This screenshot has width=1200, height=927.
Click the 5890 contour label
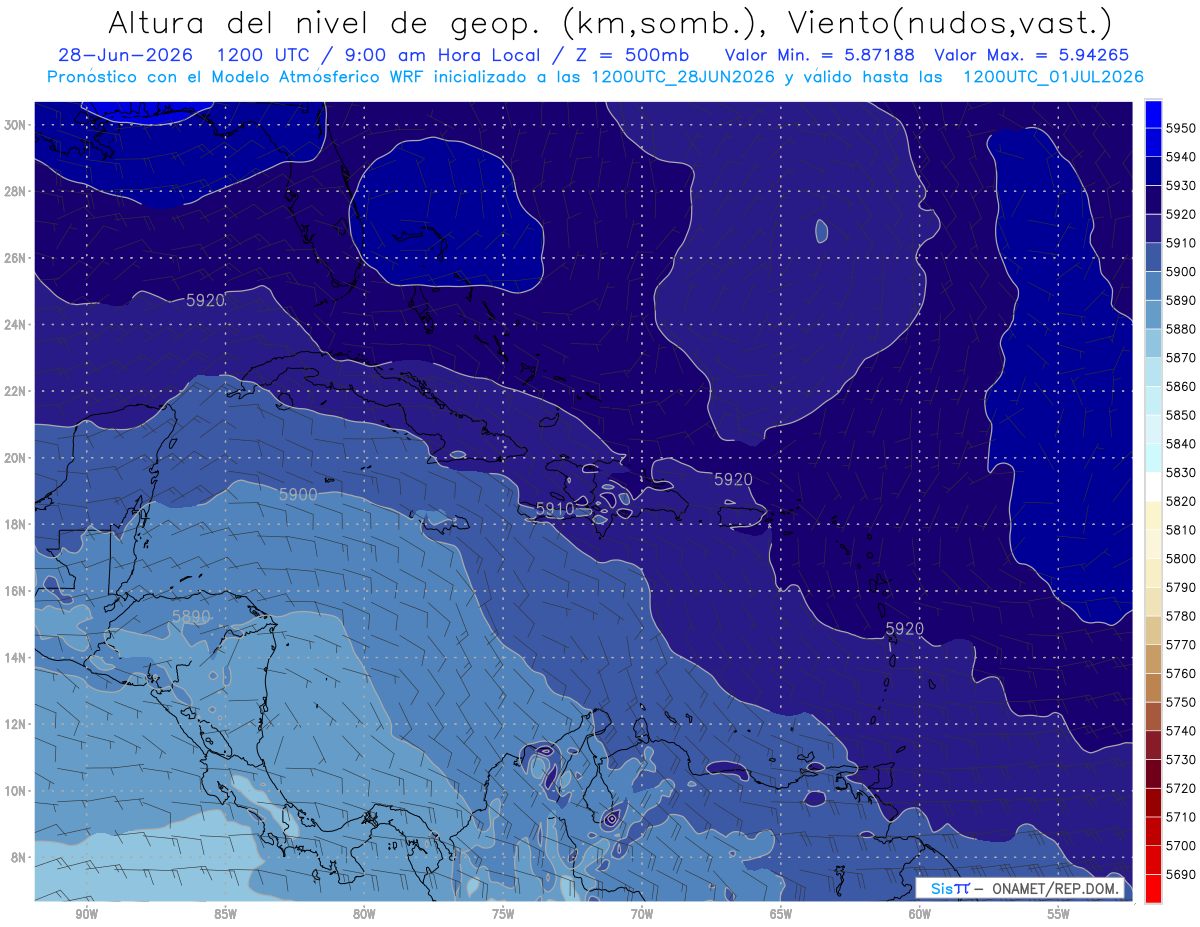coord(191,617)
